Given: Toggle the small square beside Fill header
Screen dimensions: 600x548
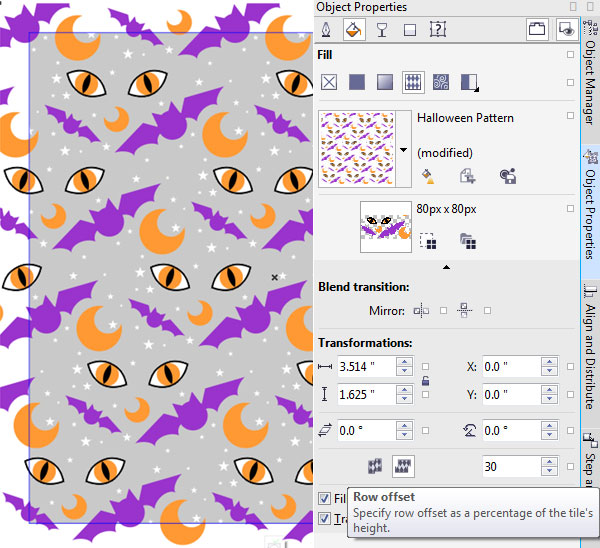Looking at the screenshot, I should [570, 55].
